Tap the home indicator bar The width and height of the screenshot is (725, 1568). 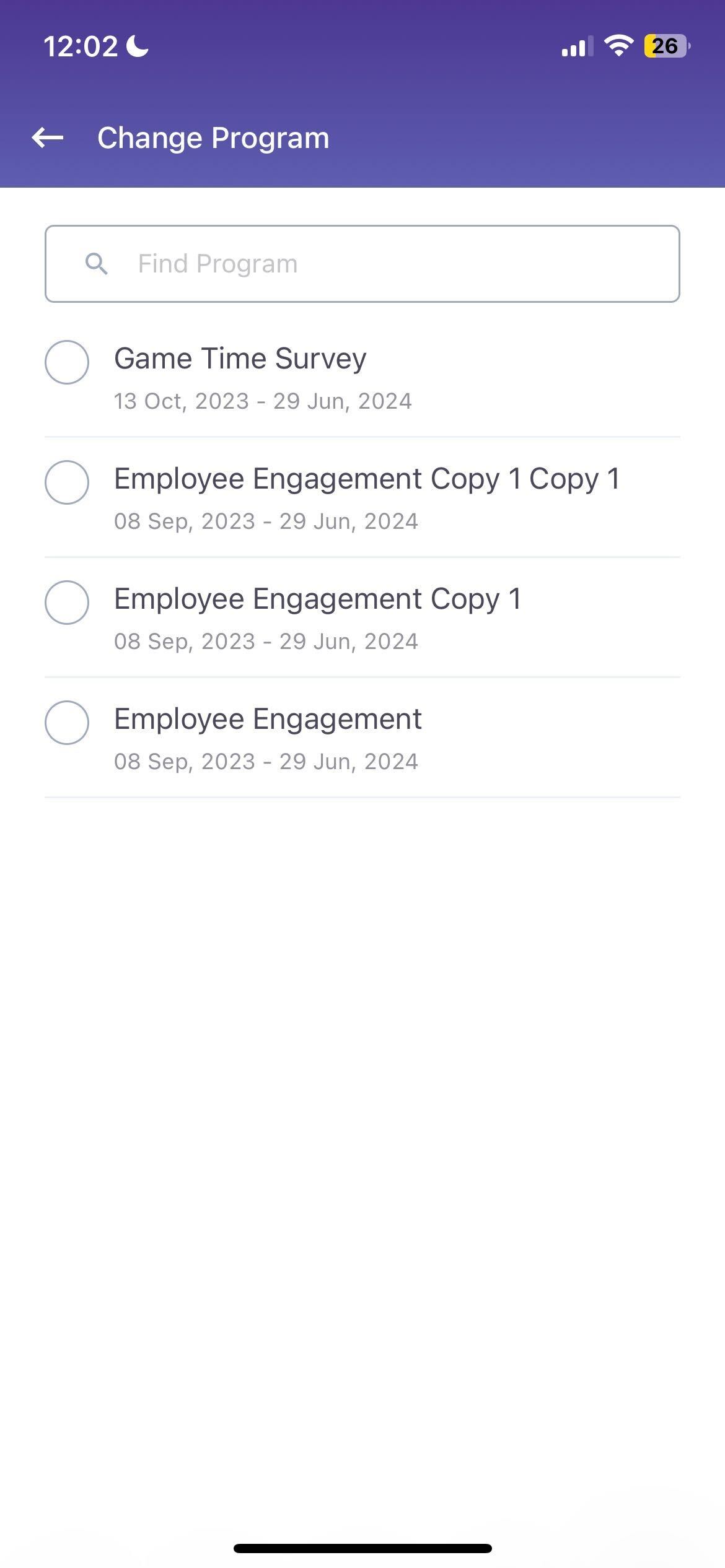(x=362, y=1548)
